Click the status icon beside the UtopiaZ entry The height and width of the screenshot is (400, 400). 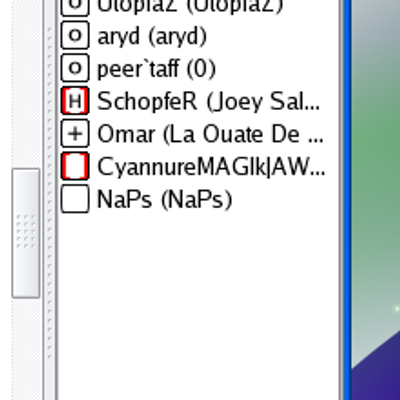pos(75,8)
